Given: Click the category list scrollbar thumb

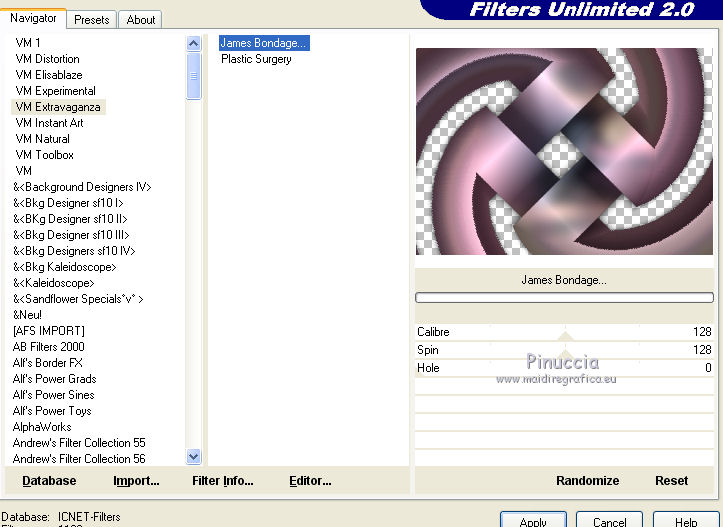Looking at the screenshot, I should coord(194,76).
